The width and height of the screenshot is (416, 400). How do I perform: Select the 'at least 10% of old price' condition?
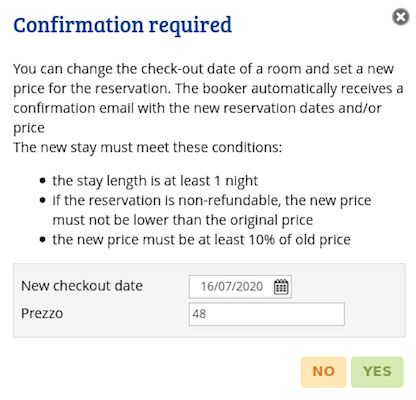tap(201, 240)
